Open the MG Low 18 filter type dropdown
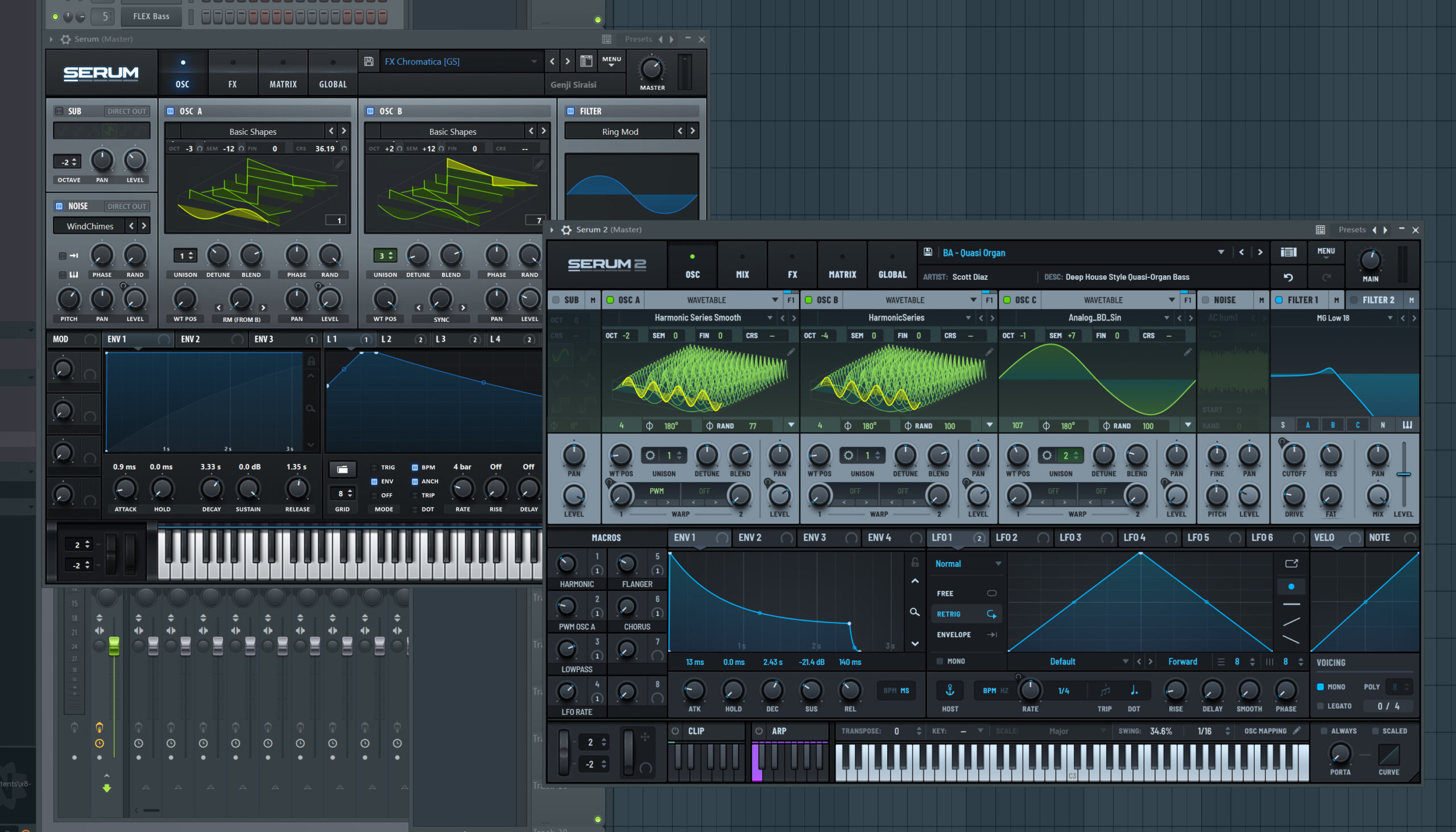The width and height of the screenshot is (1456, 832). pyautogui.click(x=1389, y=318)
